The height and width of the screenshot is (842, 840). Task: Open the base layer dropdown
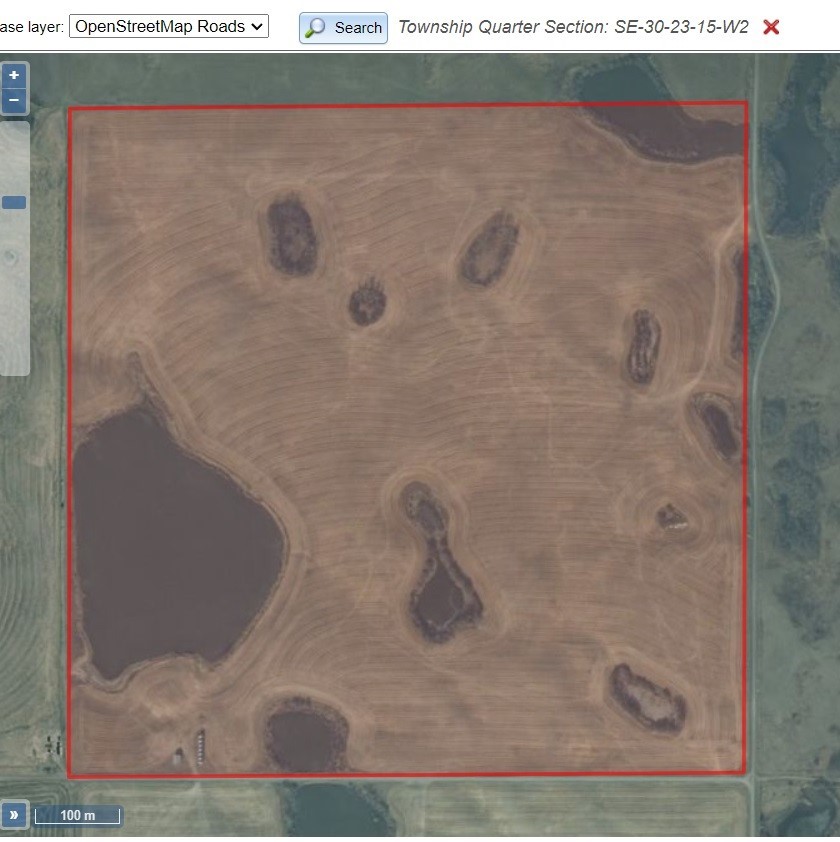(169, 26)
